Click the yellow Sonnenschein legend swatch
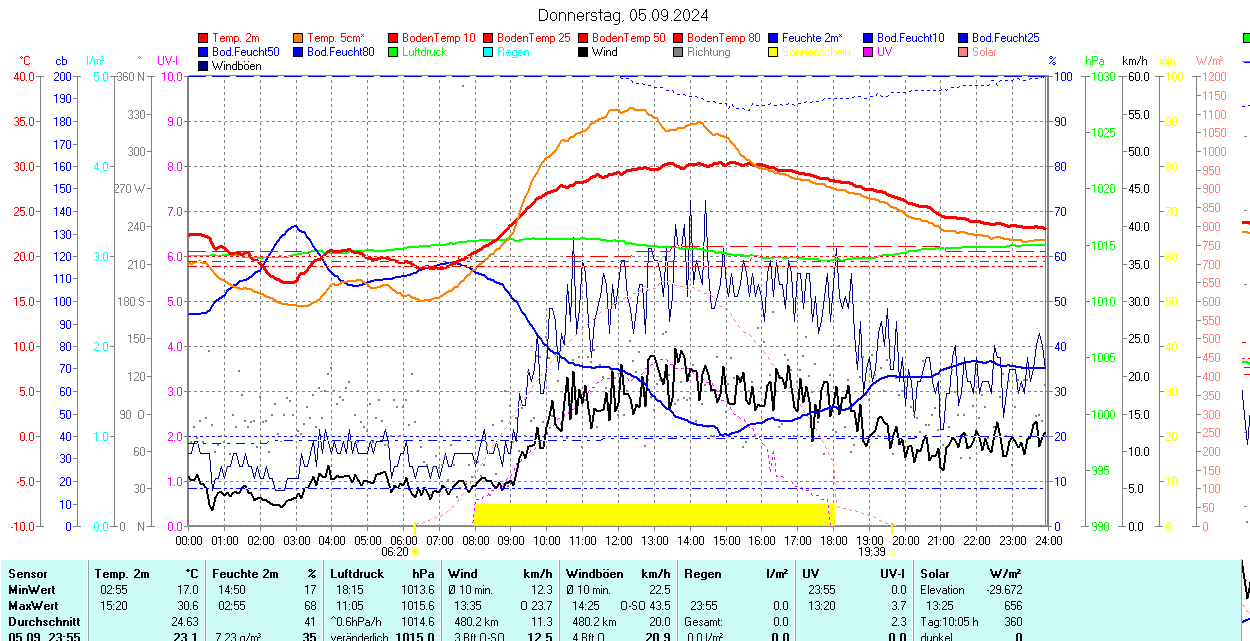Viewport: 1250px width, 641px height. tap(774, 52)
